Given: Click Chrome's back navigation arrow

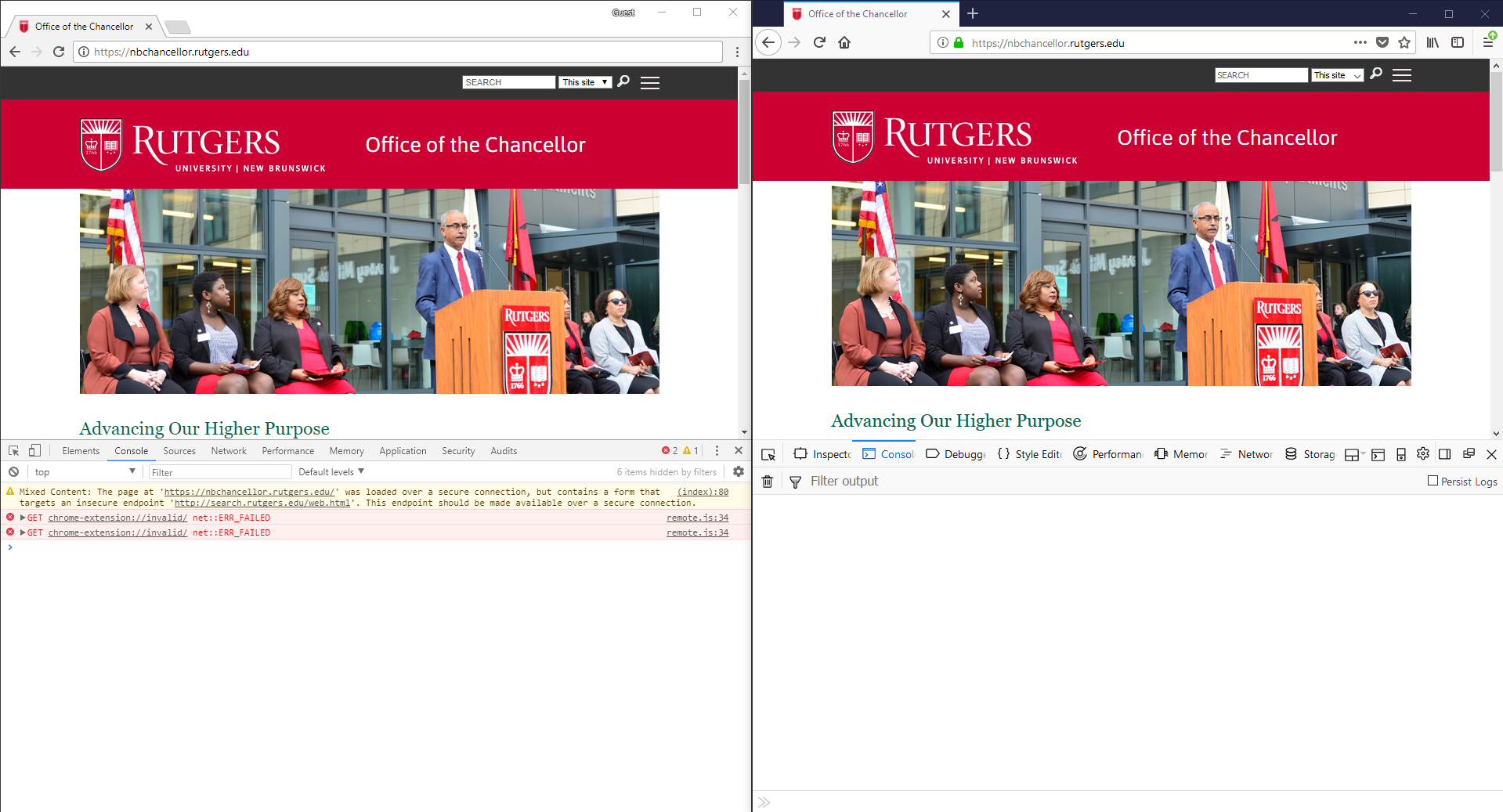Looking at the screenshot, I should click(x=15, y=52).
